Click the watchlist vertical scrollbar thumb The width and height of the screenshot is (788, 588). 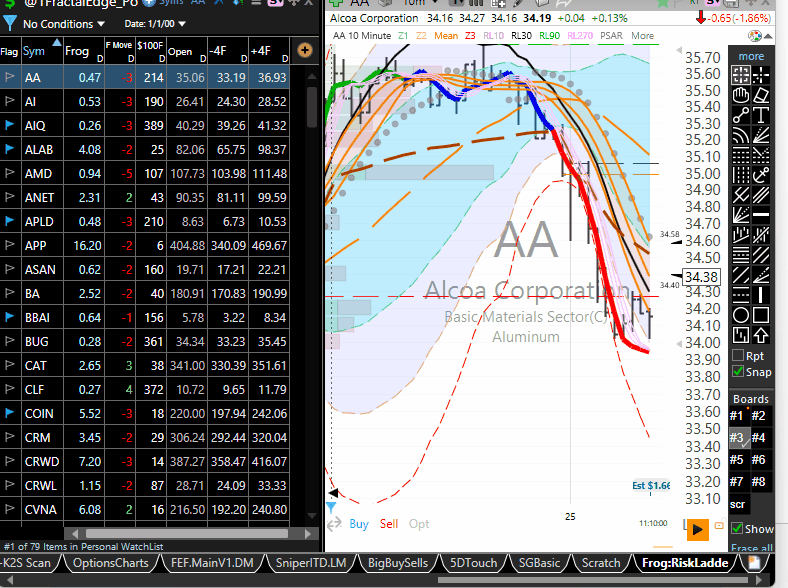coord(312,107)
